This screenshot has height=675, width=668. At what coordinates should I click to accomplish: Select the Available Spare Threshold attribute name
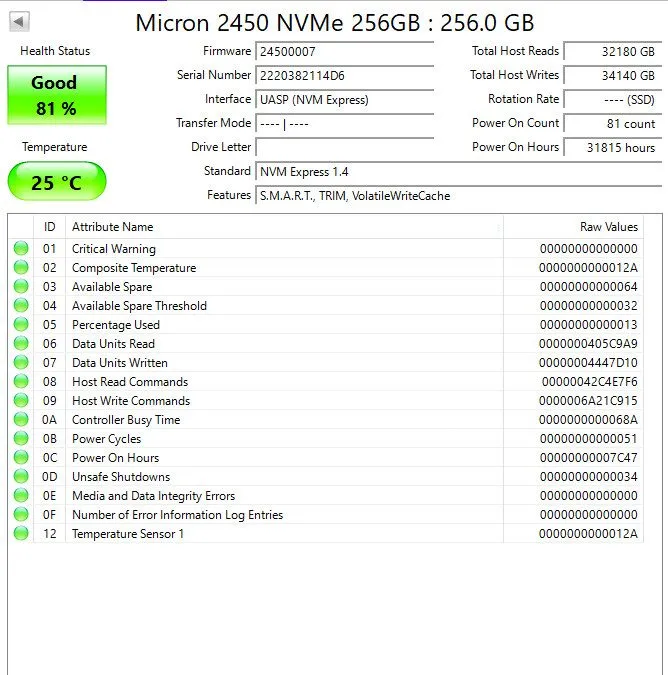click(x=139, y=306)
